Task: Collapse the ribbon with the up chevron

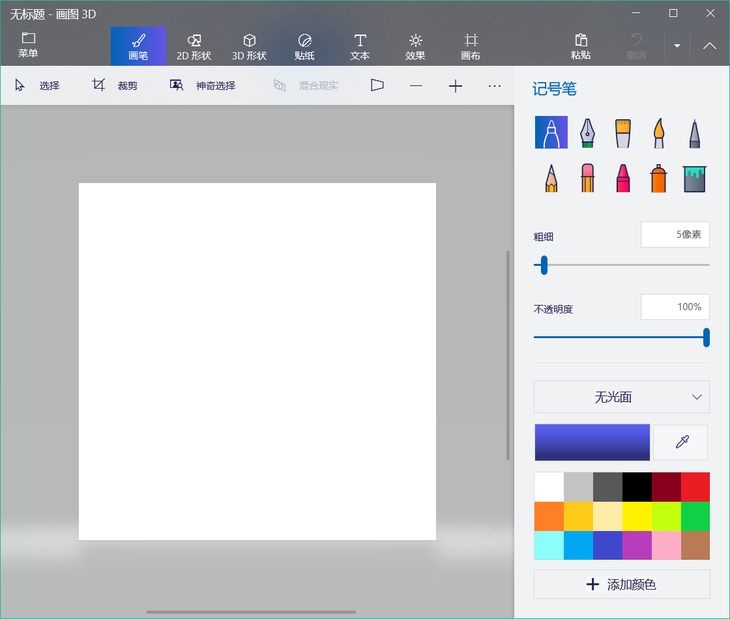Action: pyautogui.click(x=710, y=46)
